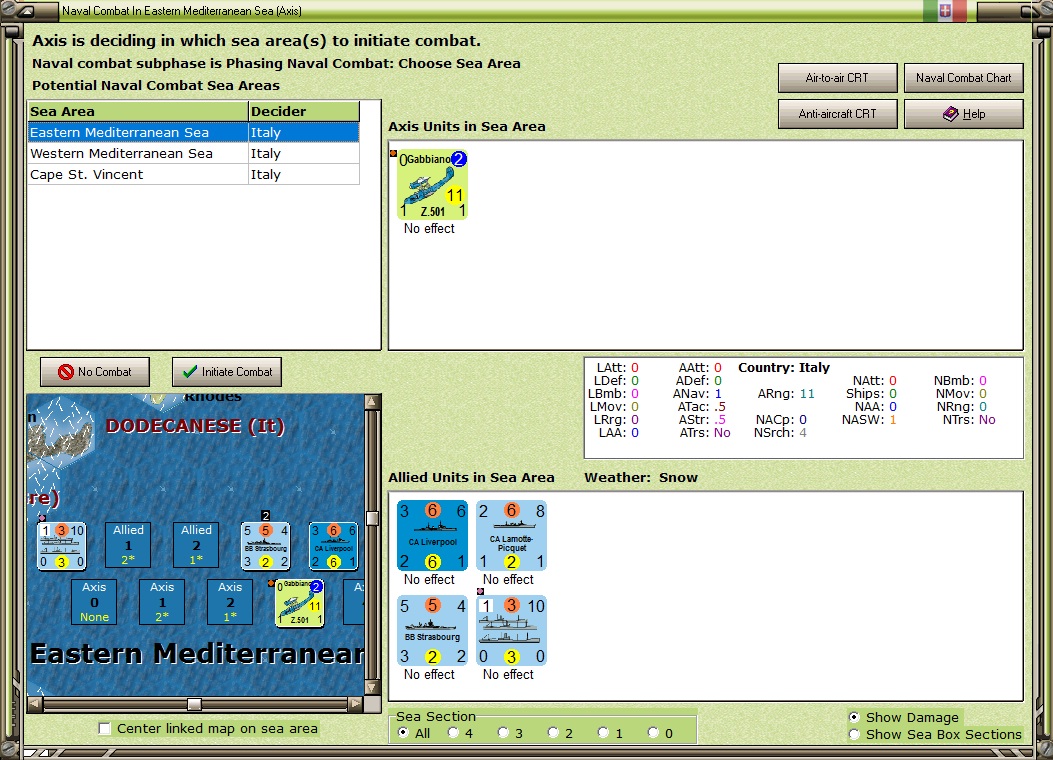1053x760 pixels.
Task: Select the BB Strasbourg counter in Allied Units
Action: (x=432, y=630)
